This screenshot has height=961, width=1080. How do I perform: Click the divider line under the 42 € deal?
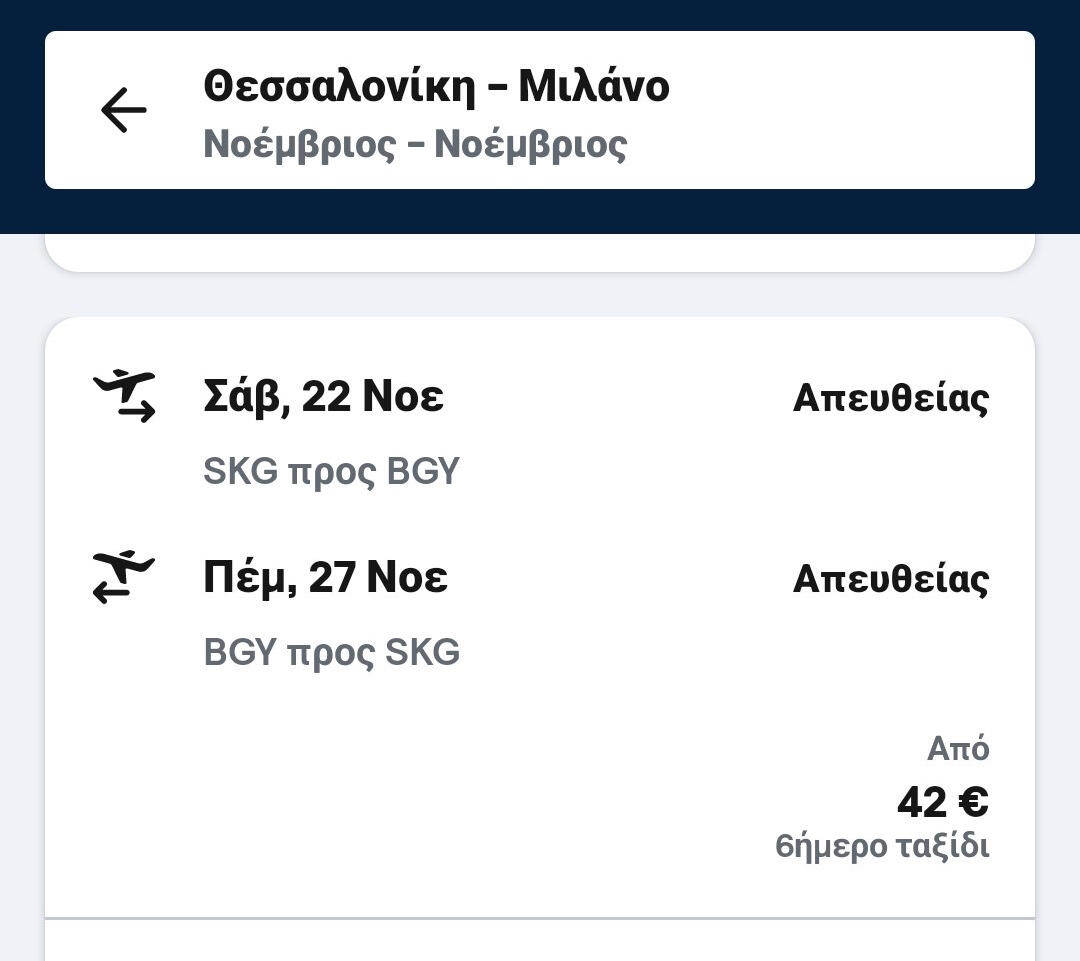pyautogui.click(x=540, y=917)
